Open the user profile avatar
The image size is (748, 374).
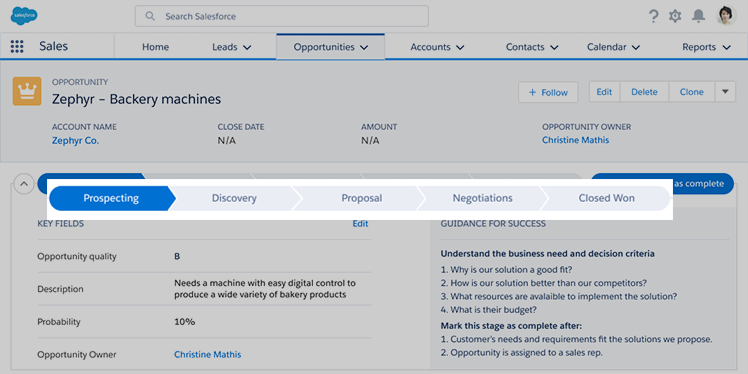point(727,16)
